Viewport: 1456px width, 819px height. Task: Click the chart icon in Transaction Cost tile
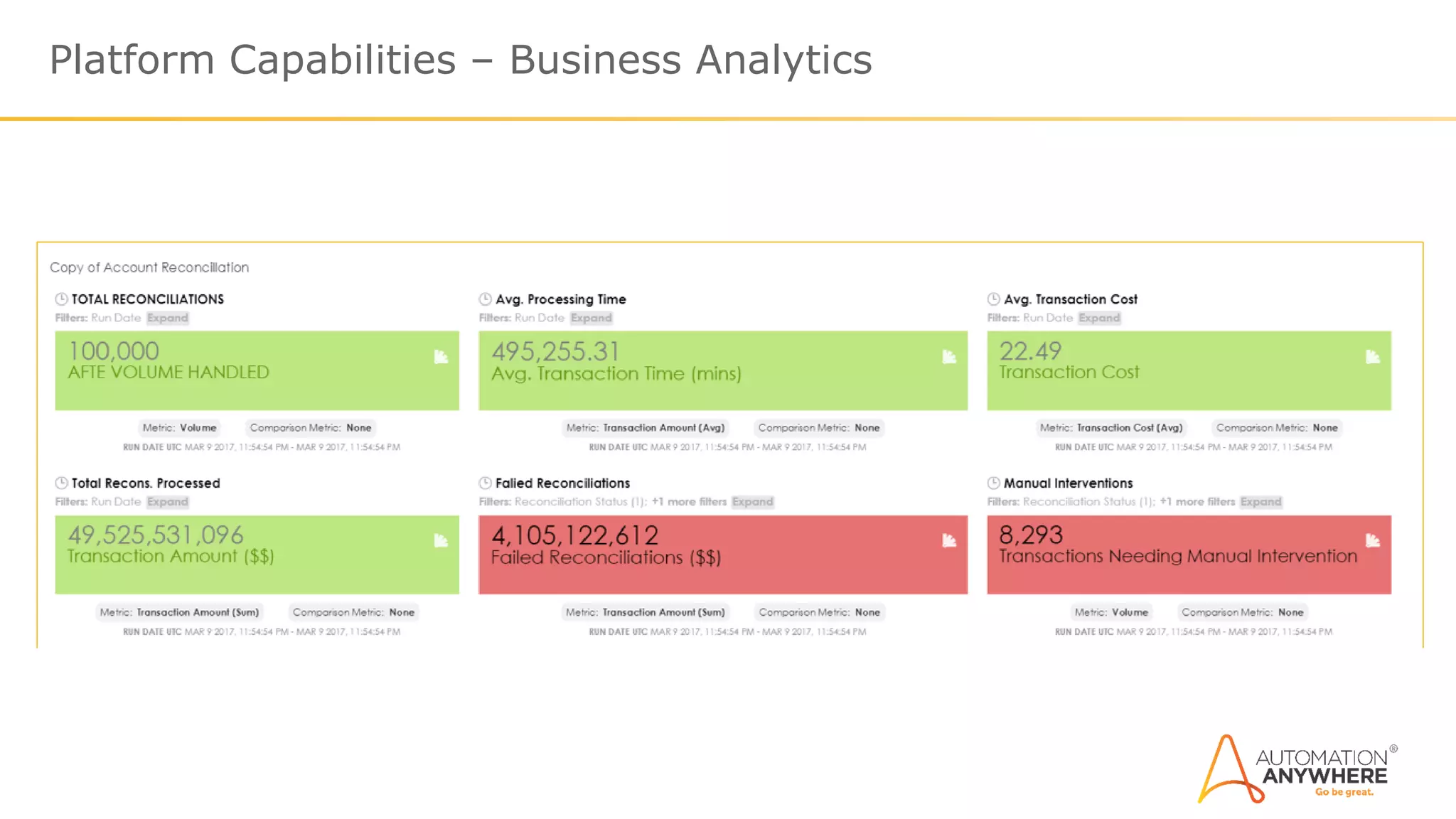(x=1372, y=357)
